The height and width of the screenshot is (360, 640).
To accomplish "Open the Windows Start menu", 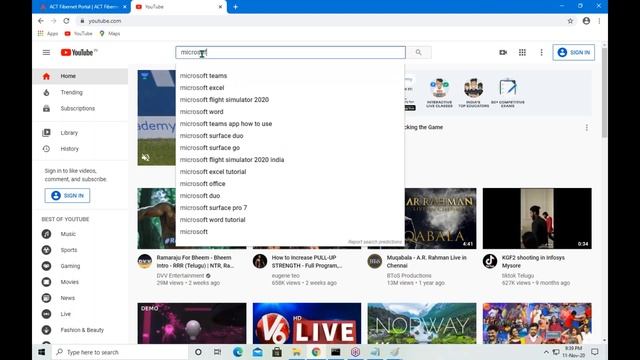I will (x=42, y=352).
